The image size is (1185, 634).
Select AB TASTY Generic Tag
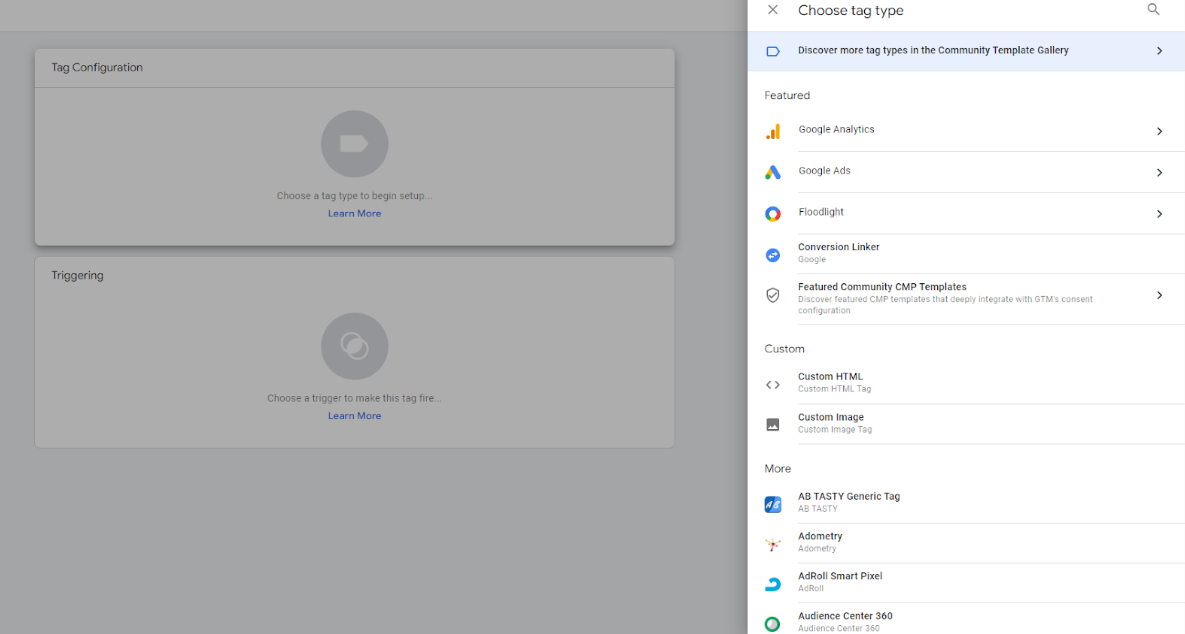click(967, 503)
